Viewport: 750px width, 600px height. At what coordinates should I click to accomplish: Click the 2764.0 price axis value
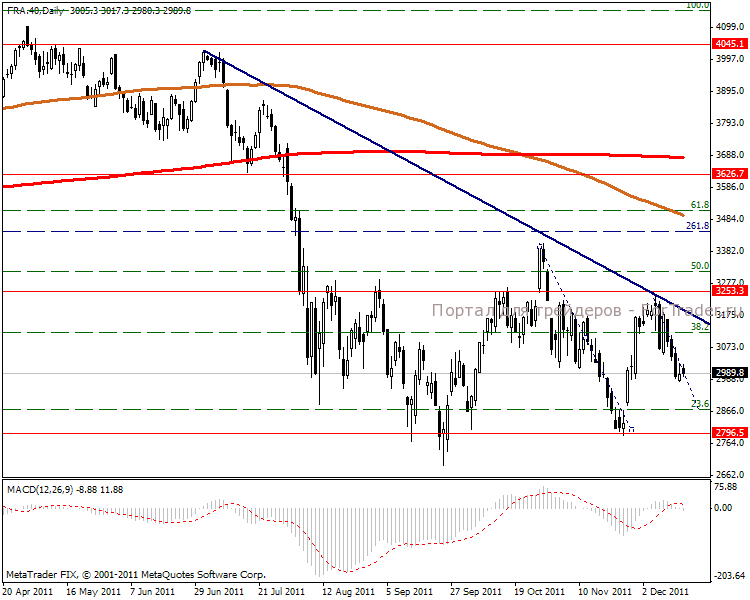pyautogui.click(x=730, y=443)
